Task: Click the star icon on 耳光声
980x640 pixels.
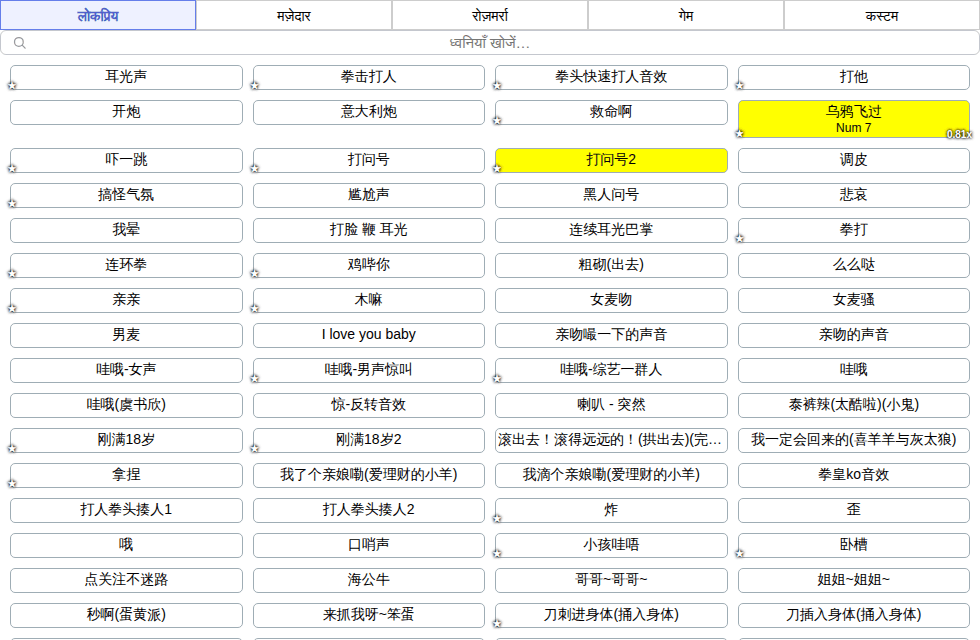Action: (x=12, y=86)
